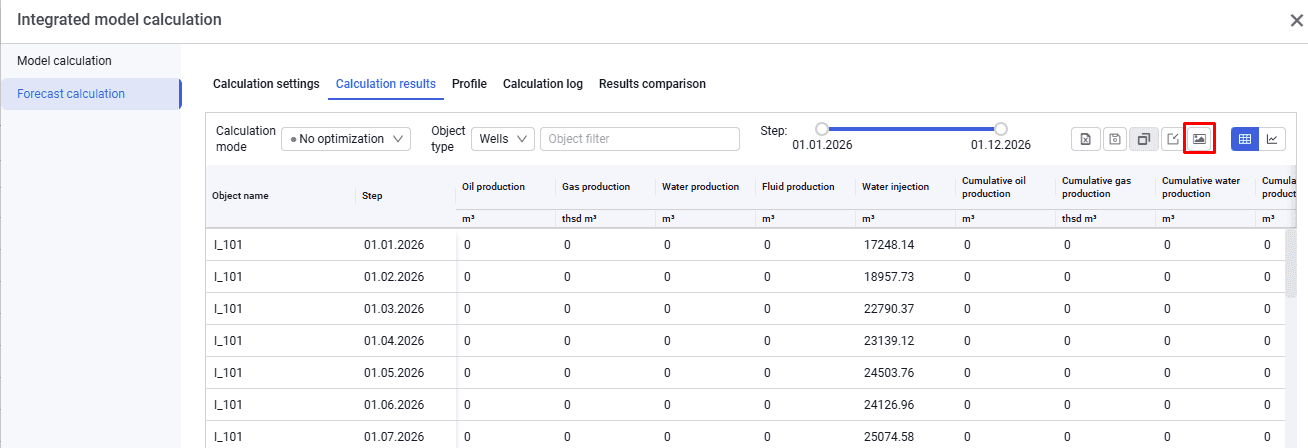1308x448 pixels.
Task: Click step cell 01.02.2026
Action: click(394, 276)
